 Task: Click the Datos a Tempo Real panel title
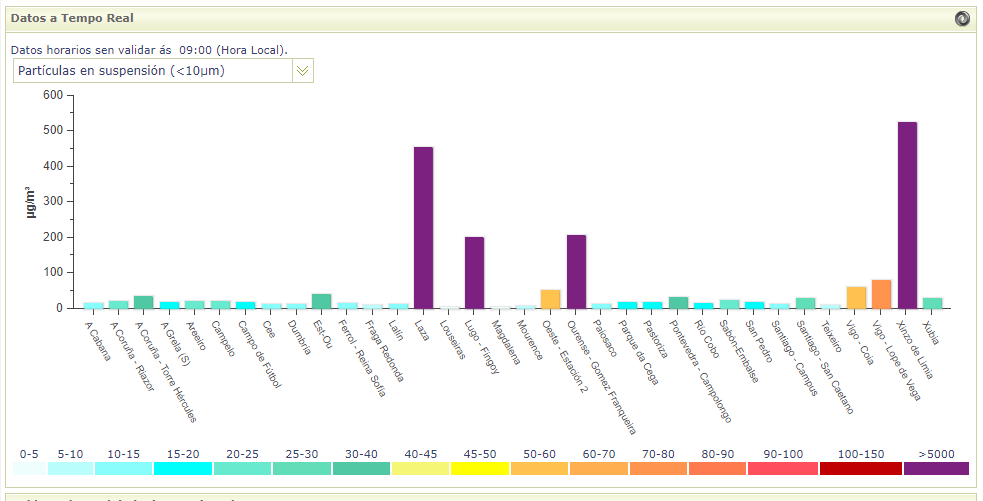[x=72, y=18]
